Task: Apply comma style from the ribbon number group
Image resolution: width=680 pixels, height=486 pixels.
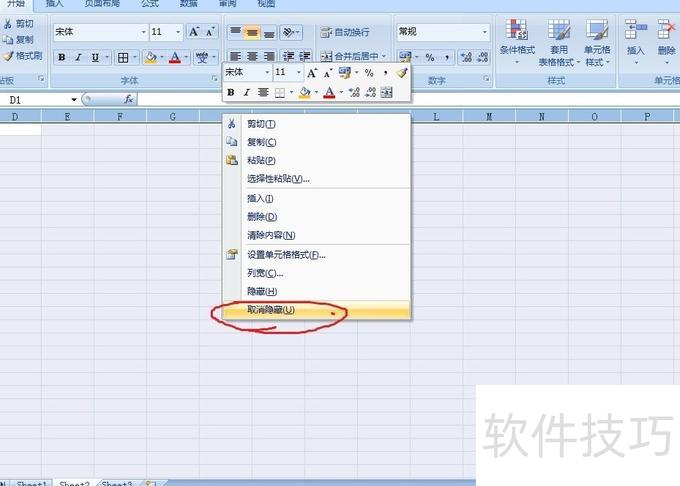Action: tap(447, 57)
